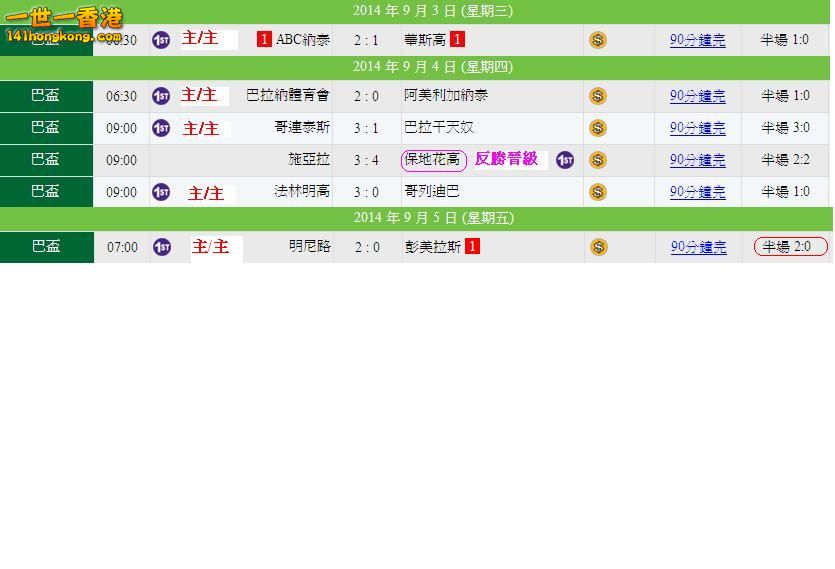Click the 巴盃 cell in 施亞拉 row
The height and width of the screenshot is (569, 835).
pyautogui.click(x=46, y=160)
